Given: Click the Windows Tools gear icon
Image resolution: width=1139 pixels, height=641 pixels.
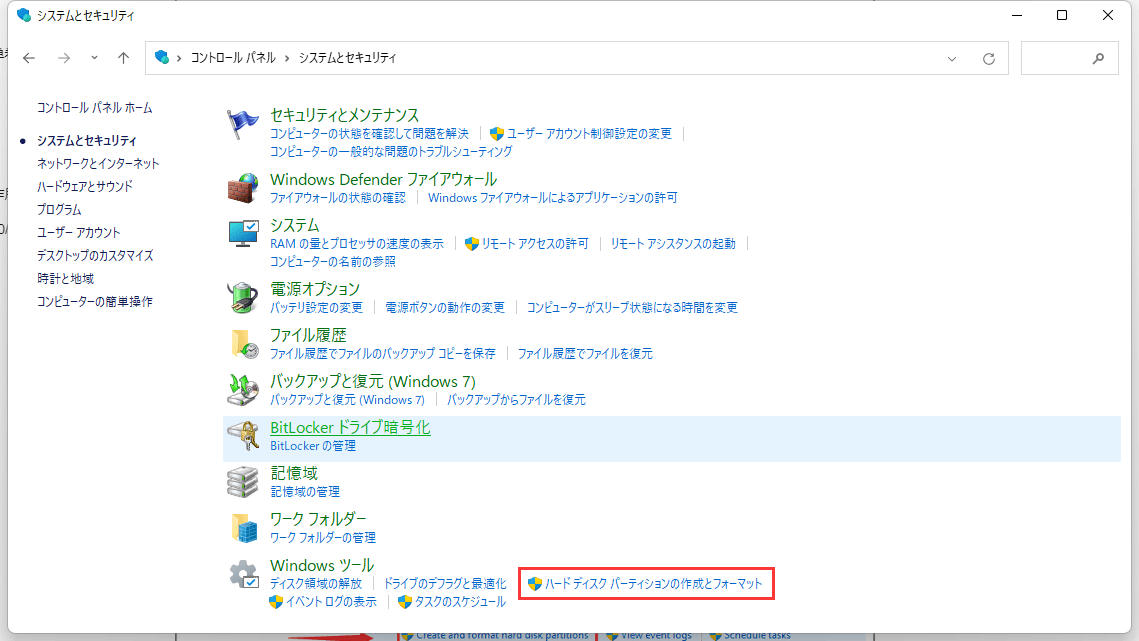Looking at the screenshot, I should [242, 574].
